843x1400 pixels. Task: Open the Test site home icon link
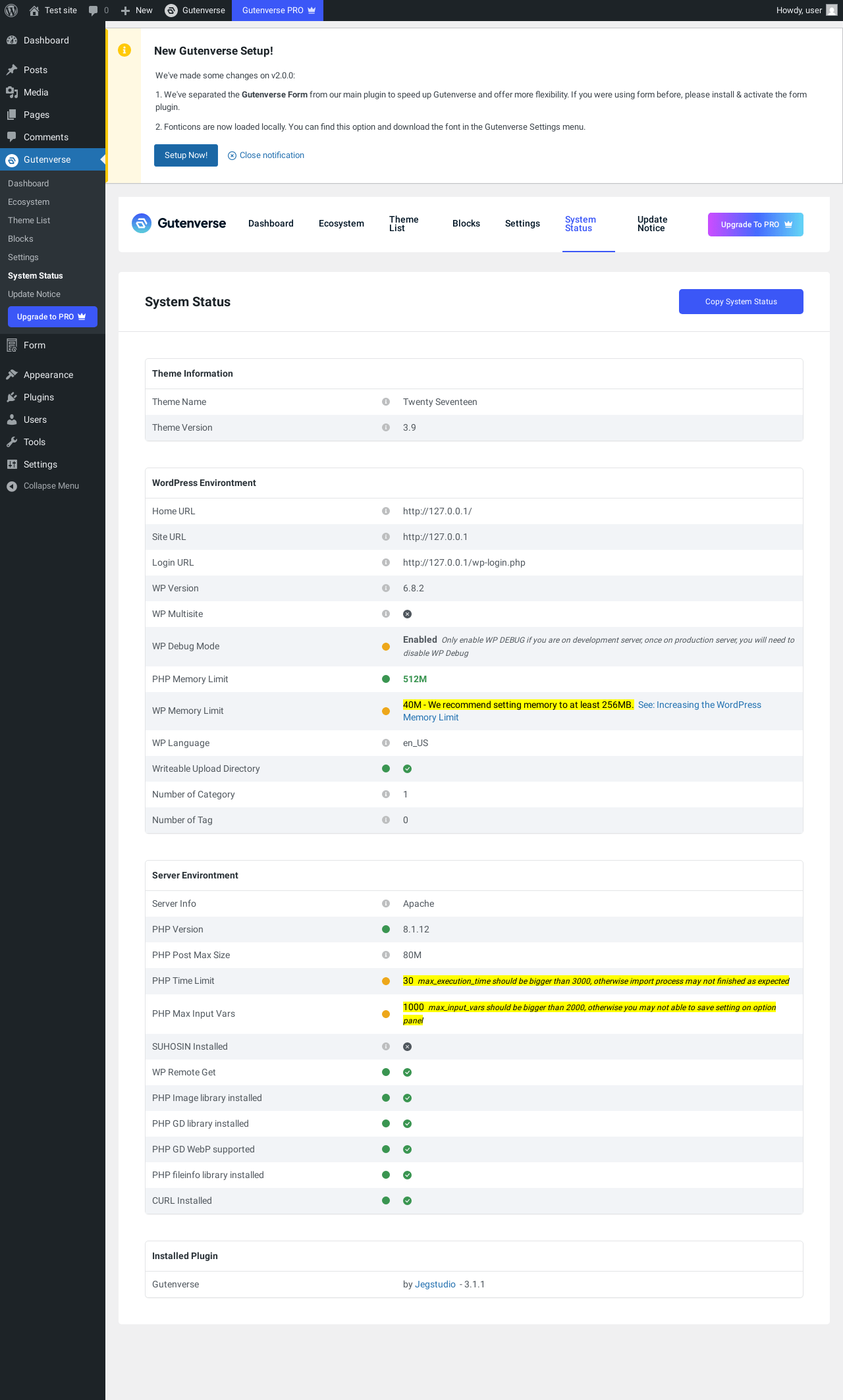(x=34, y=11)
